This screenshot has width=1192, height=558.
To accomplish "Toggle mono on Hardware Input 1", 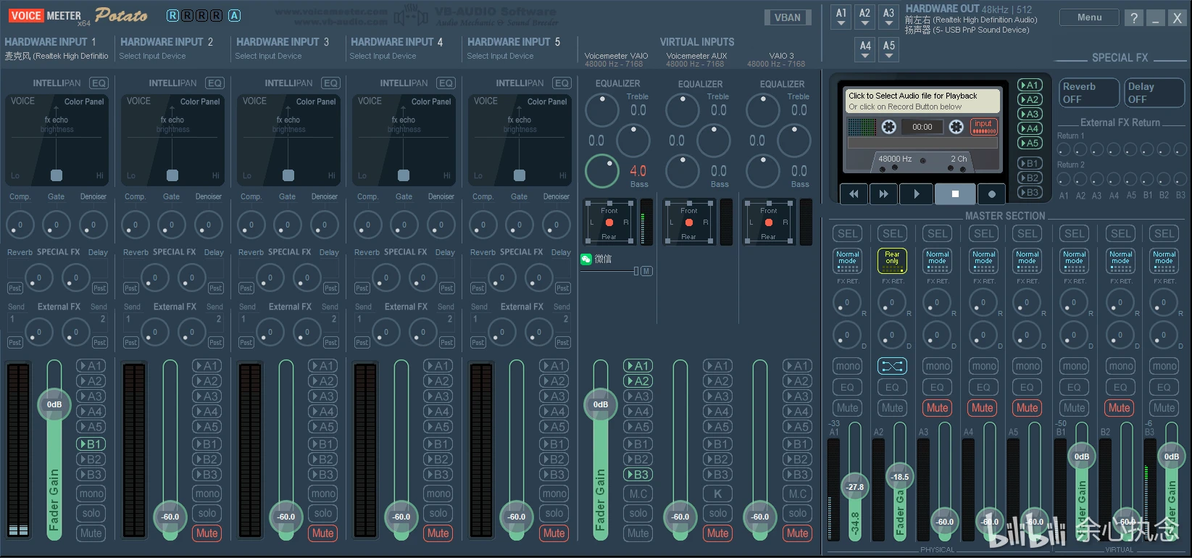I will 90,493.
